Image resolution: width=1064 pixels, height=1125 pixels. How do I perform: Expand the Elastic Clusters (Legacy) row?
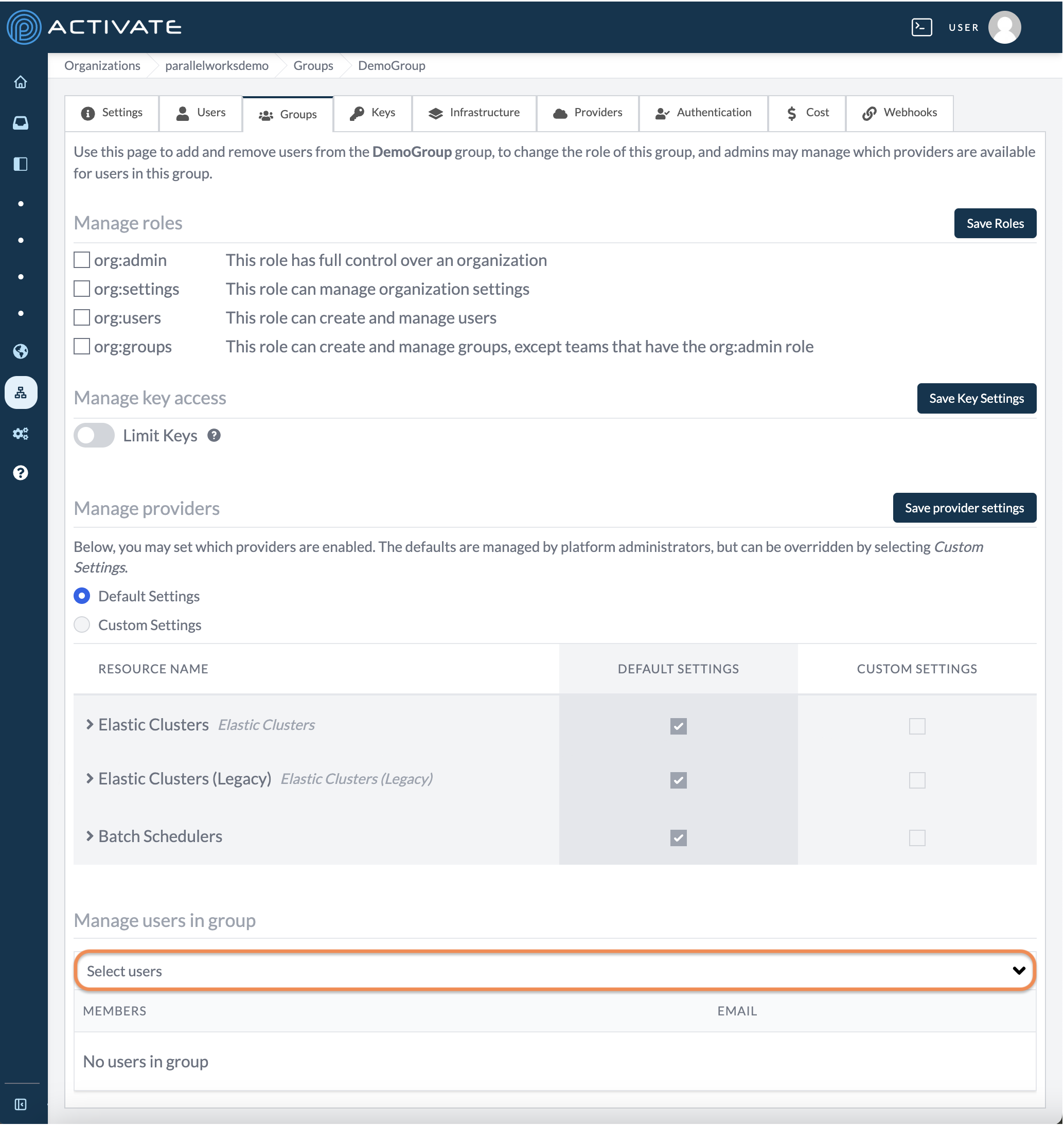click(x=89, y=778)
